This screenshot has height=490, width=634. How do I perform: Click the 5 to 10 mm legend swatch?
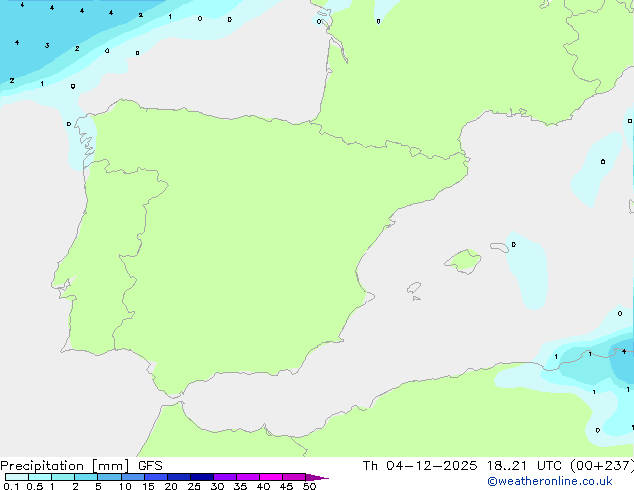[110, 477]
